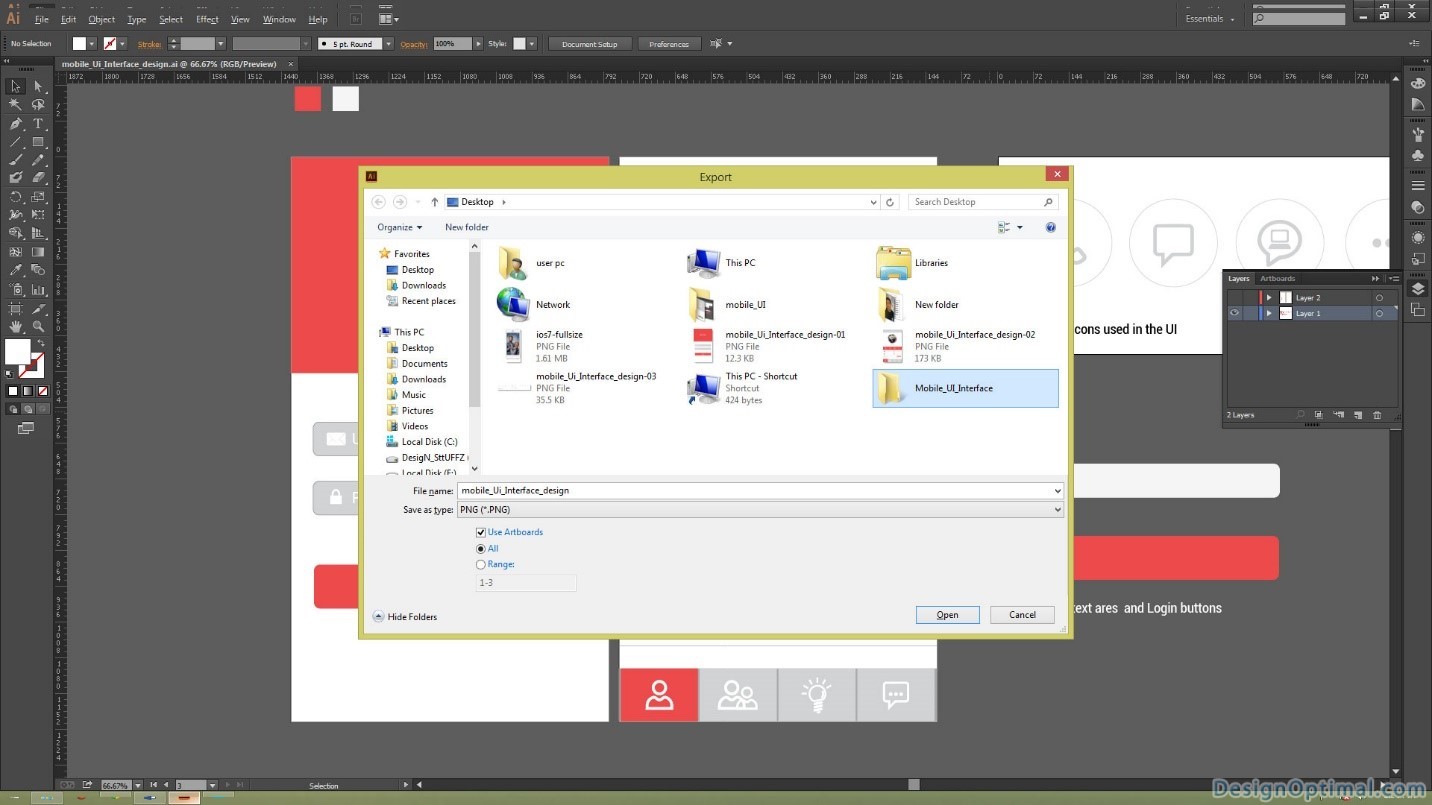Select the Range radio button
The width and height of the screenshot is (1432, 805).
481,565
